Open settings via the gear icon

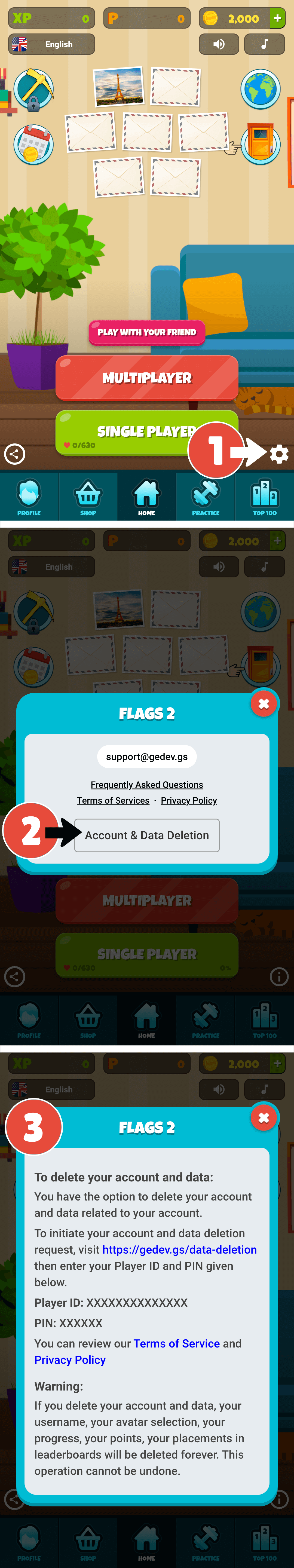(279, 454)
